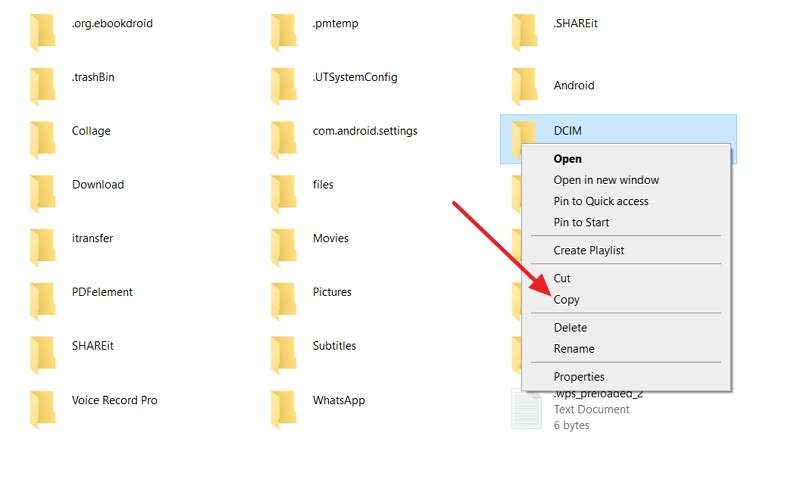Select the Voice Record Pro folder name

(x=114, y=400)
